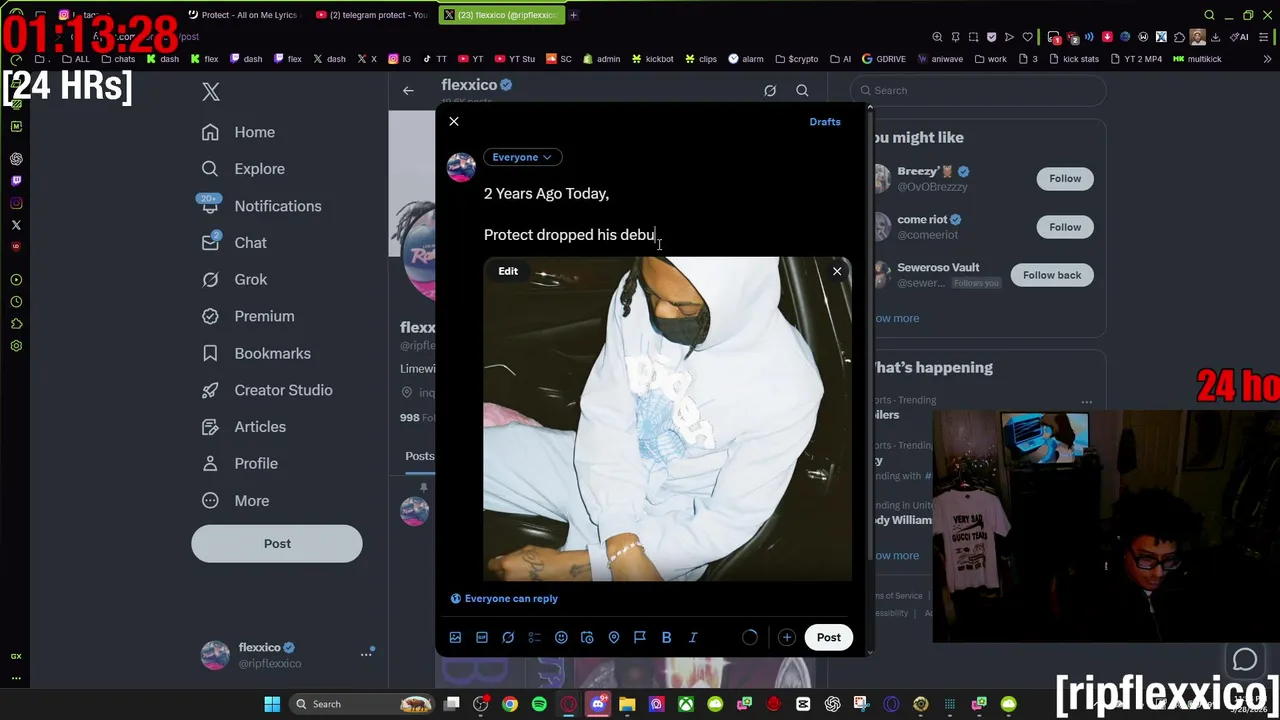Open the kickbot bookmark
The height and width of the screenshot is (720, 1280).
652,59
